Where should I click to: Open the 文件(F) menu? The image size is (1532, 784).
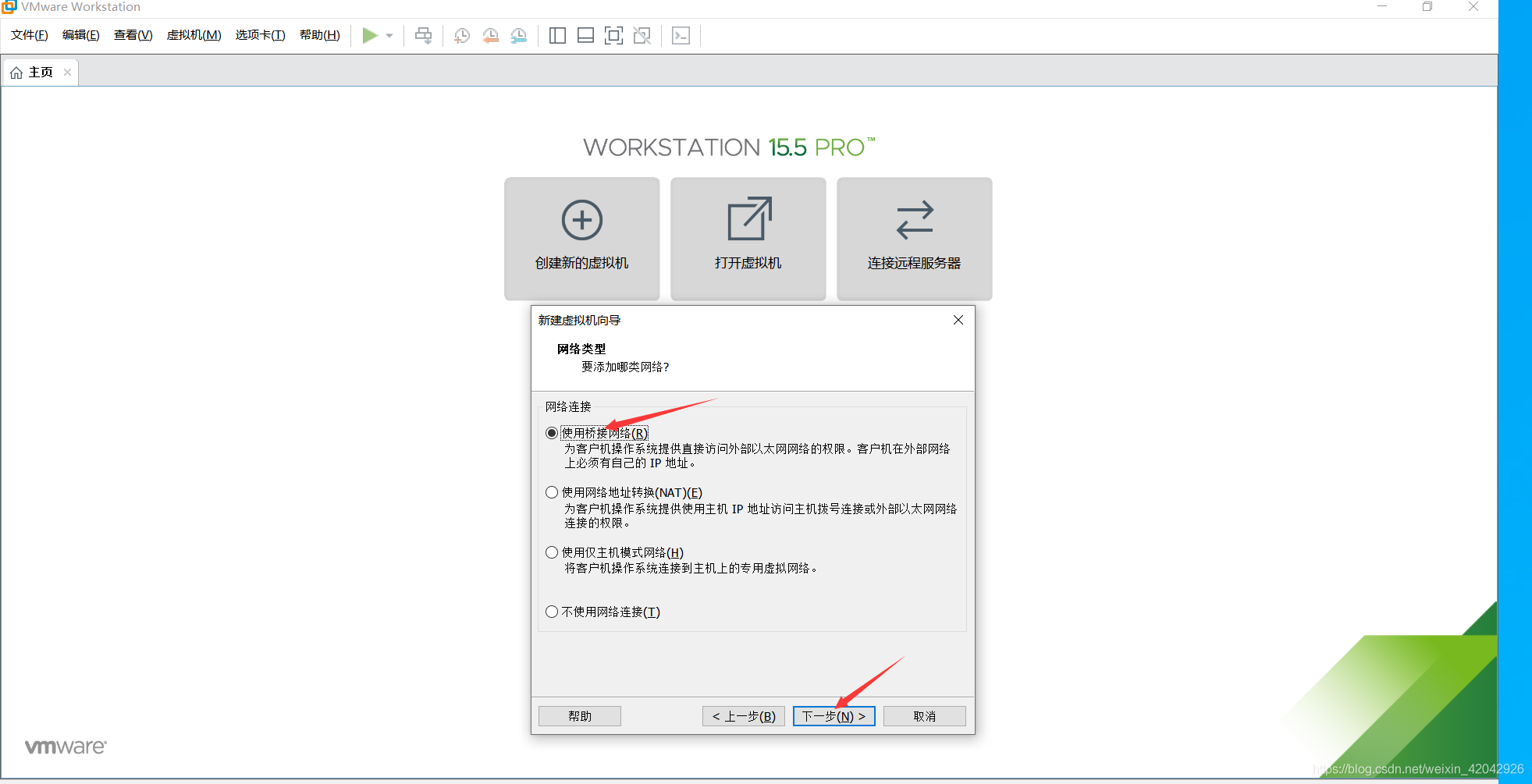click(x=30, y=35)
